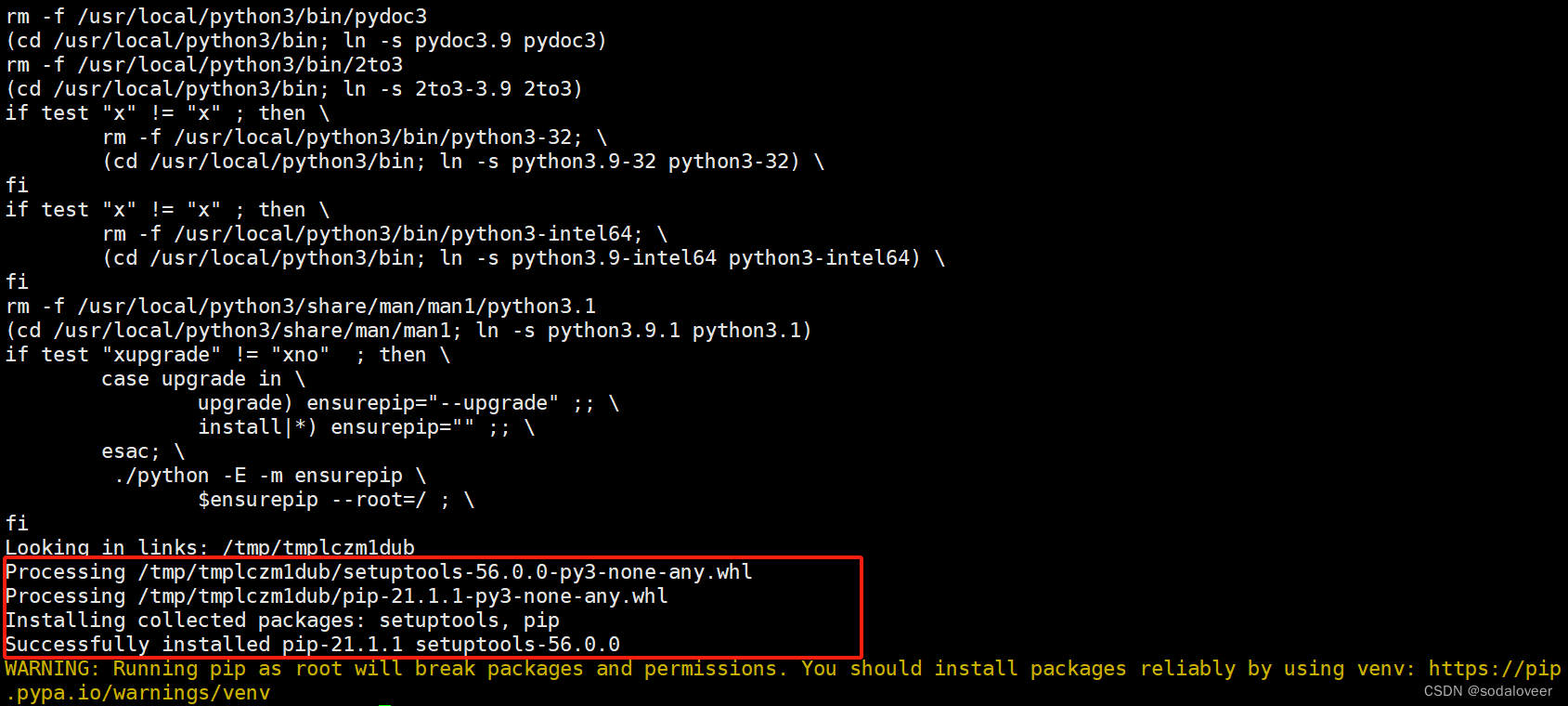
Task: Click the case upgrade in line
Action: tap(203, 379)
